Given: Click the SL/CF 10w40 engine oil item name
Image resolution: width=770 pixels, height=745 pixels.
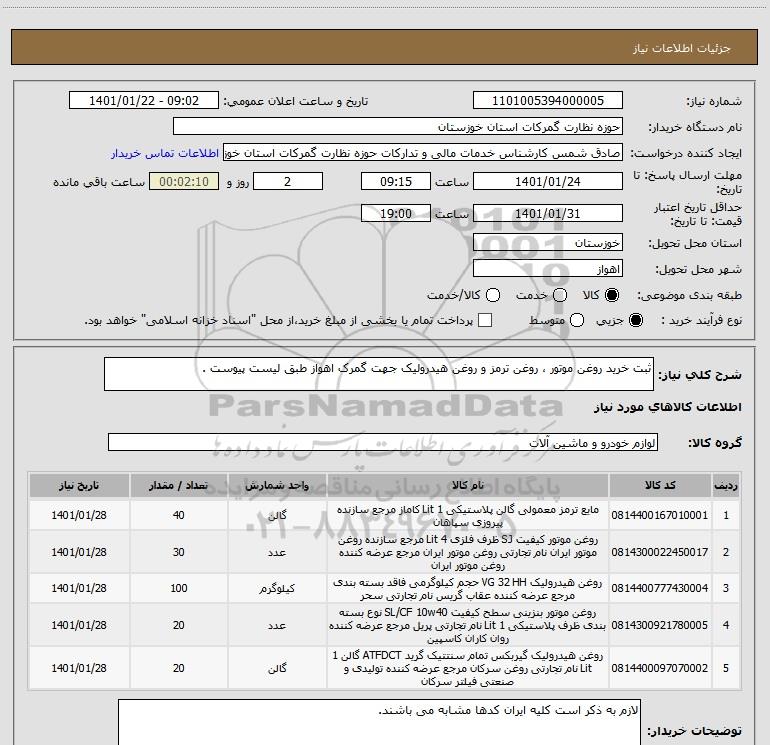Looking at the screenshot, I should tap(468, 626).
